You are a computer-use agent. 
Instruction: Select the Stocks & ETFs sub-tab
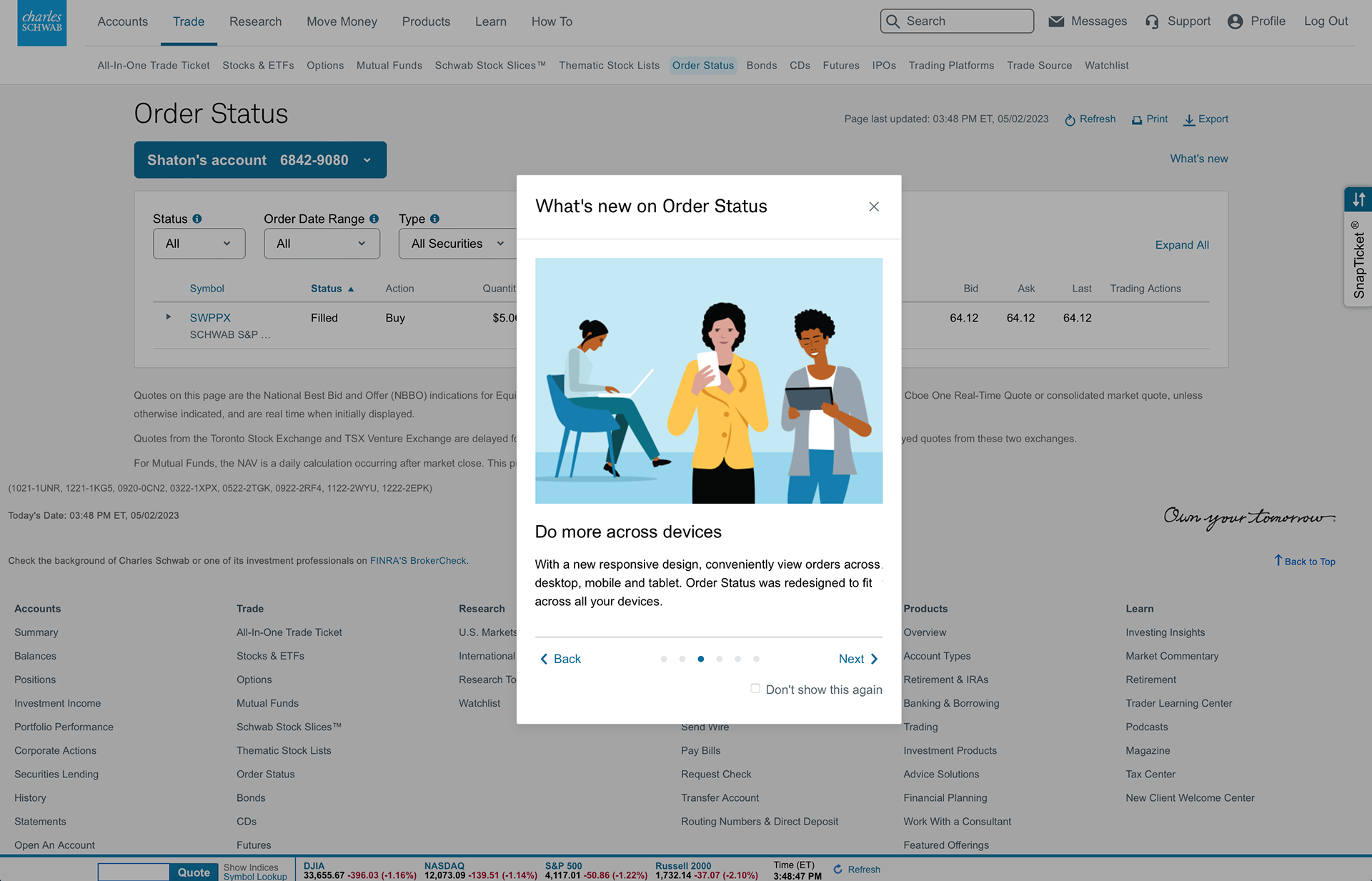click(258, 66)
